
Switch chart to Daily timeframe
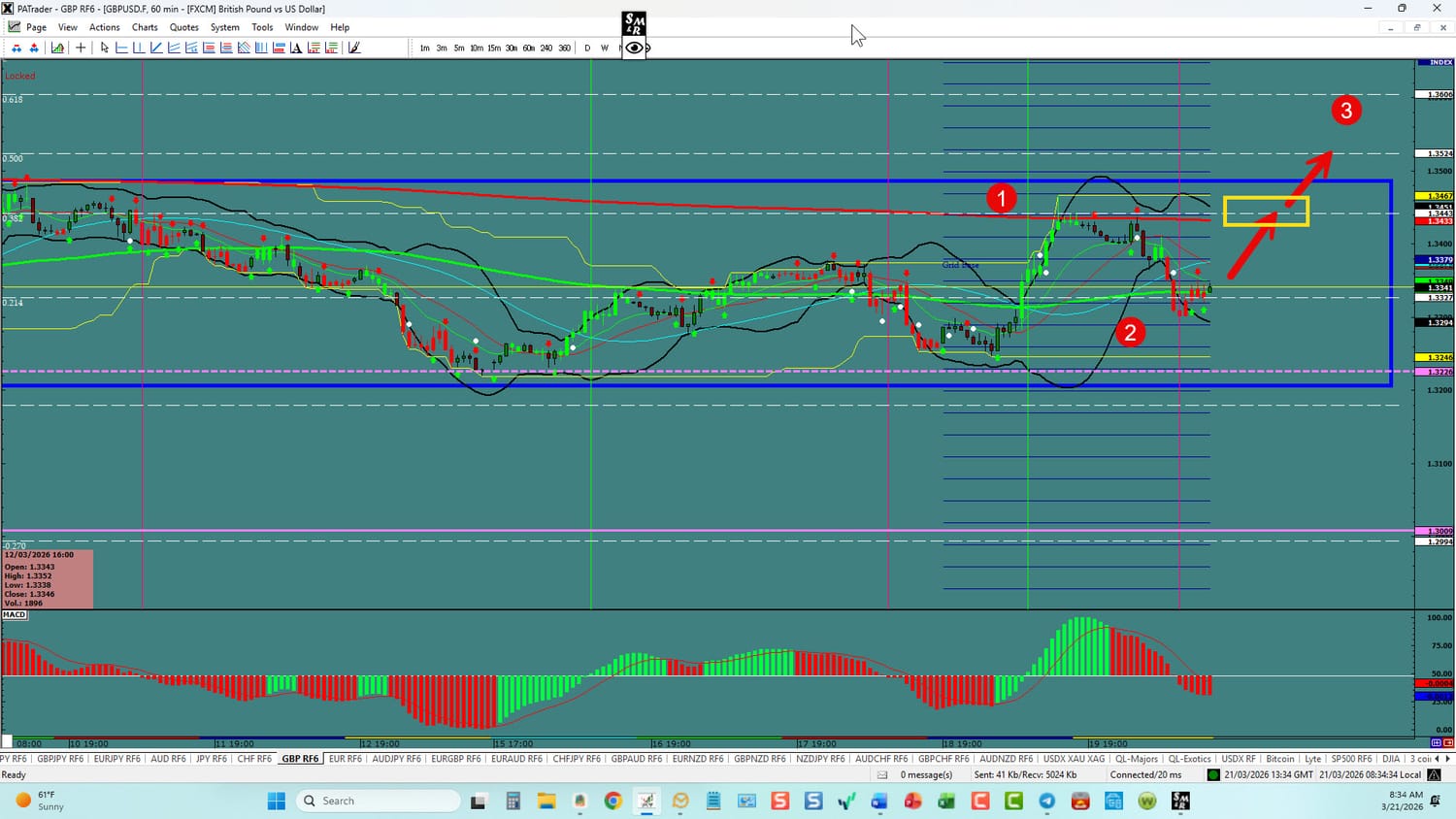click(x=587, y=48)
